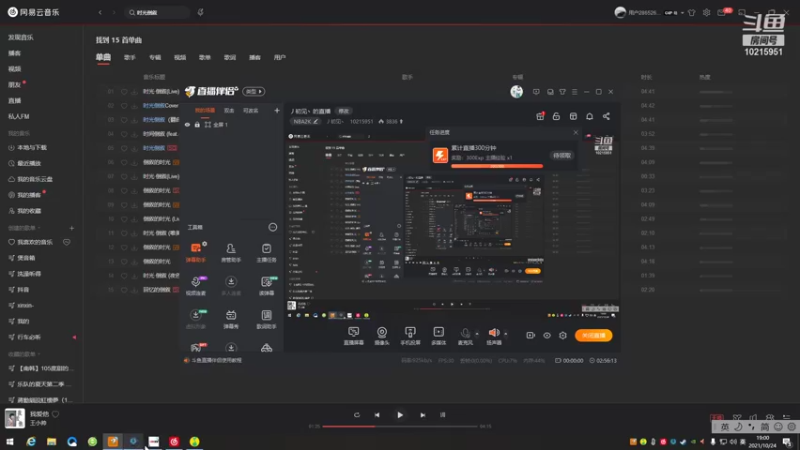This screenshot has width=800, height=450.
Task: Click the skin shirt icon in NetEase title bar
Action: click(x=691, y=12)
